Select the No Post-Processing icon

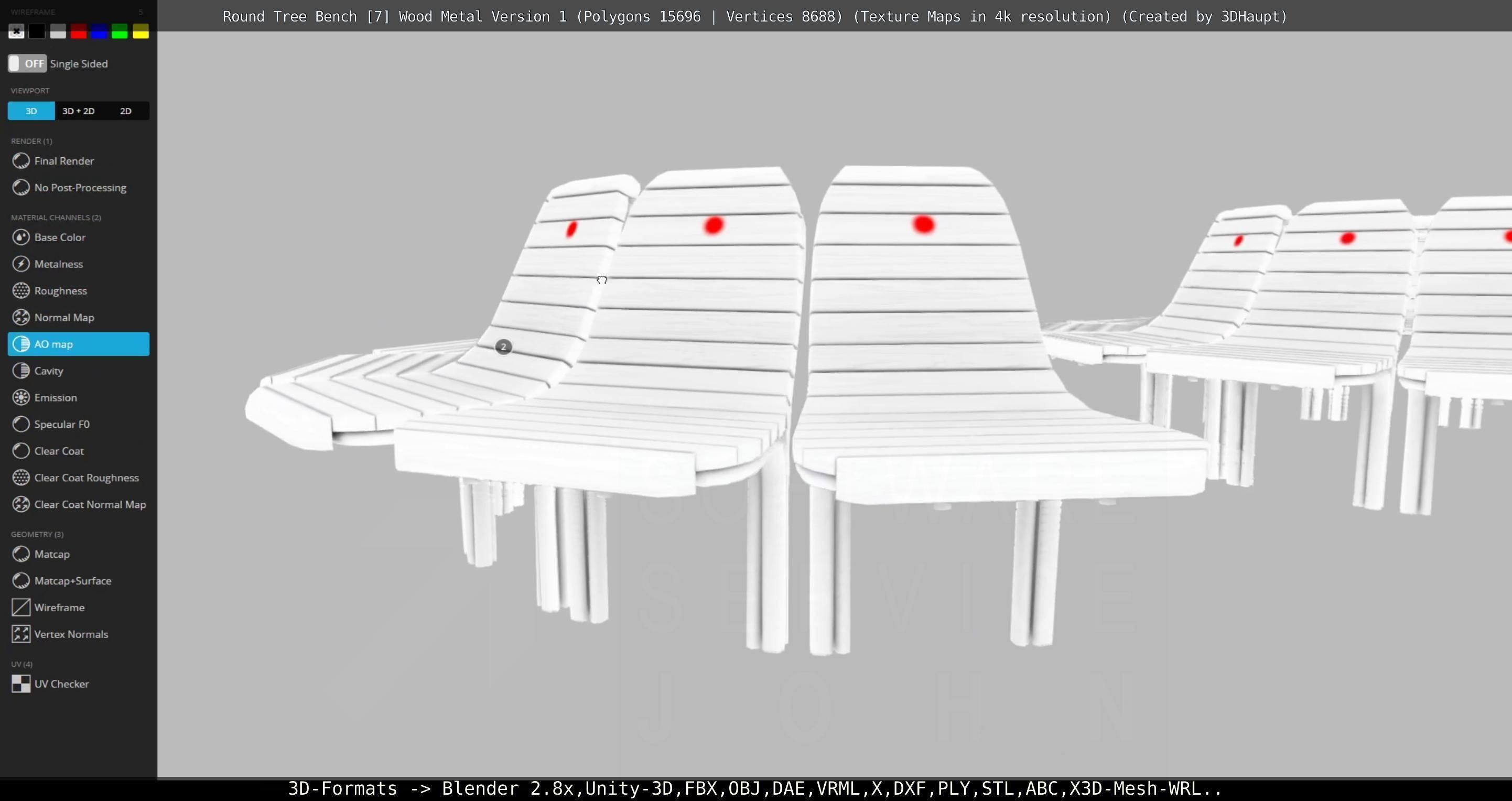(x=21, y=188)
